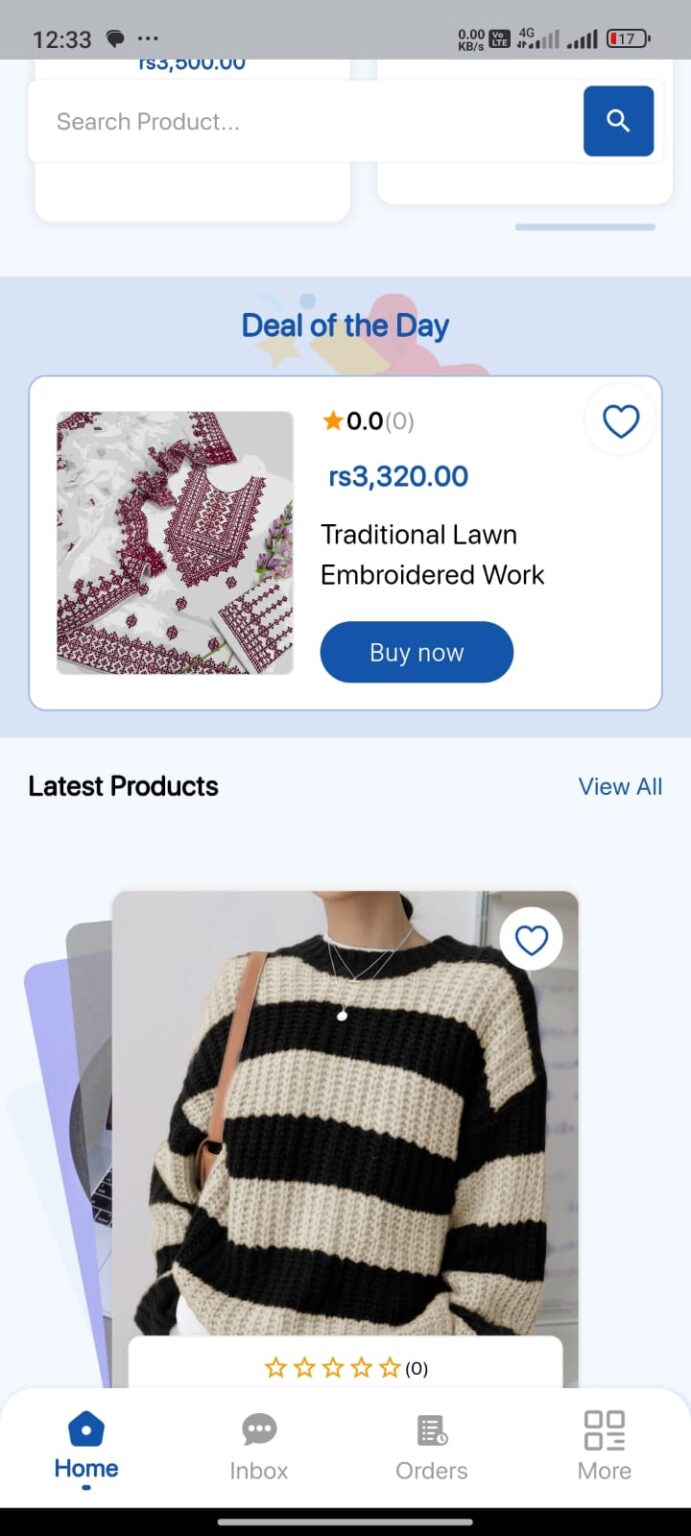The image size is (691, 1536).
Task: Open View All latest products
Action: tap(620, 787)
